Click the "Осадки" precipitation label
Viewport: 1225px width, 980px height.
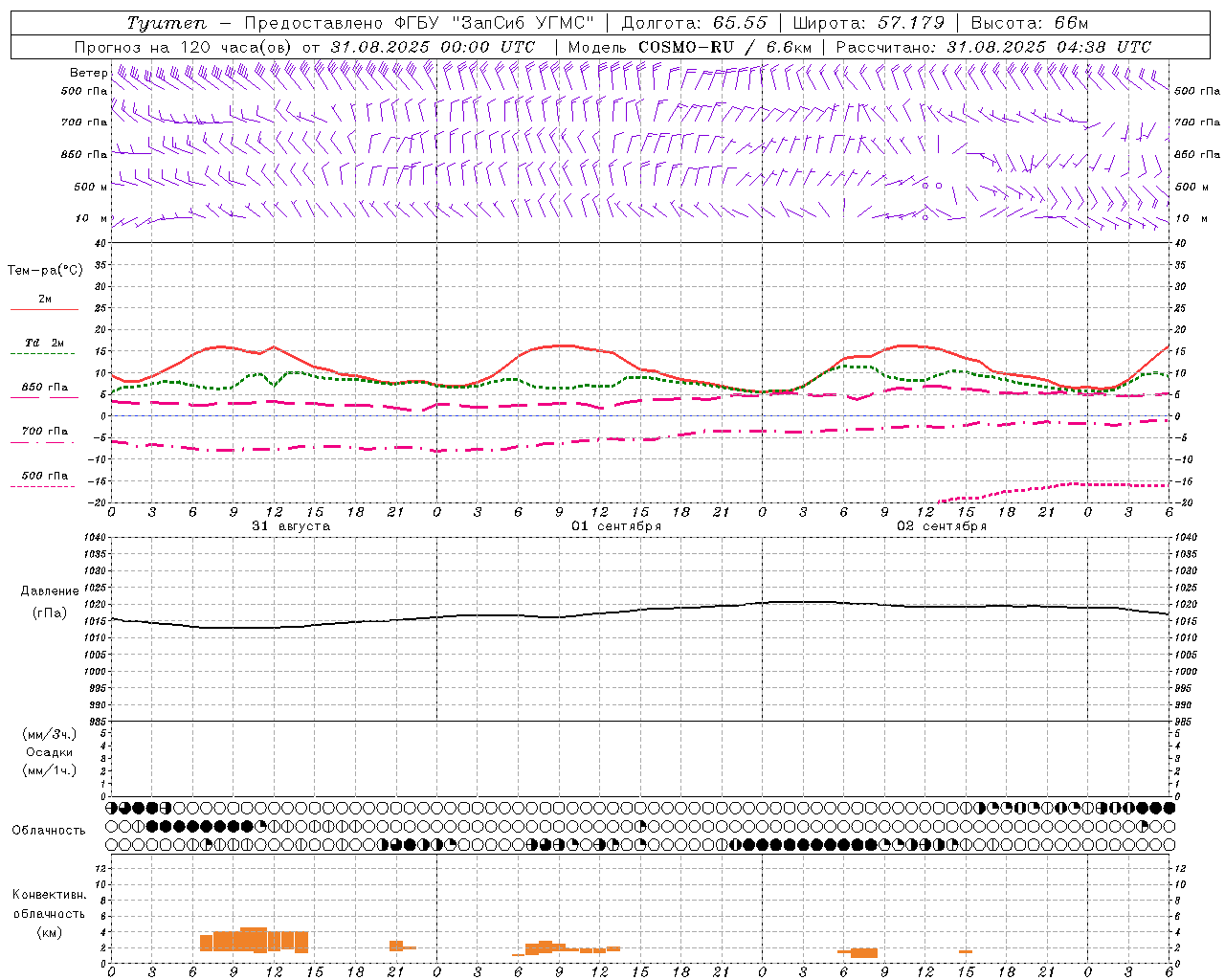click(x=50, y=752)
